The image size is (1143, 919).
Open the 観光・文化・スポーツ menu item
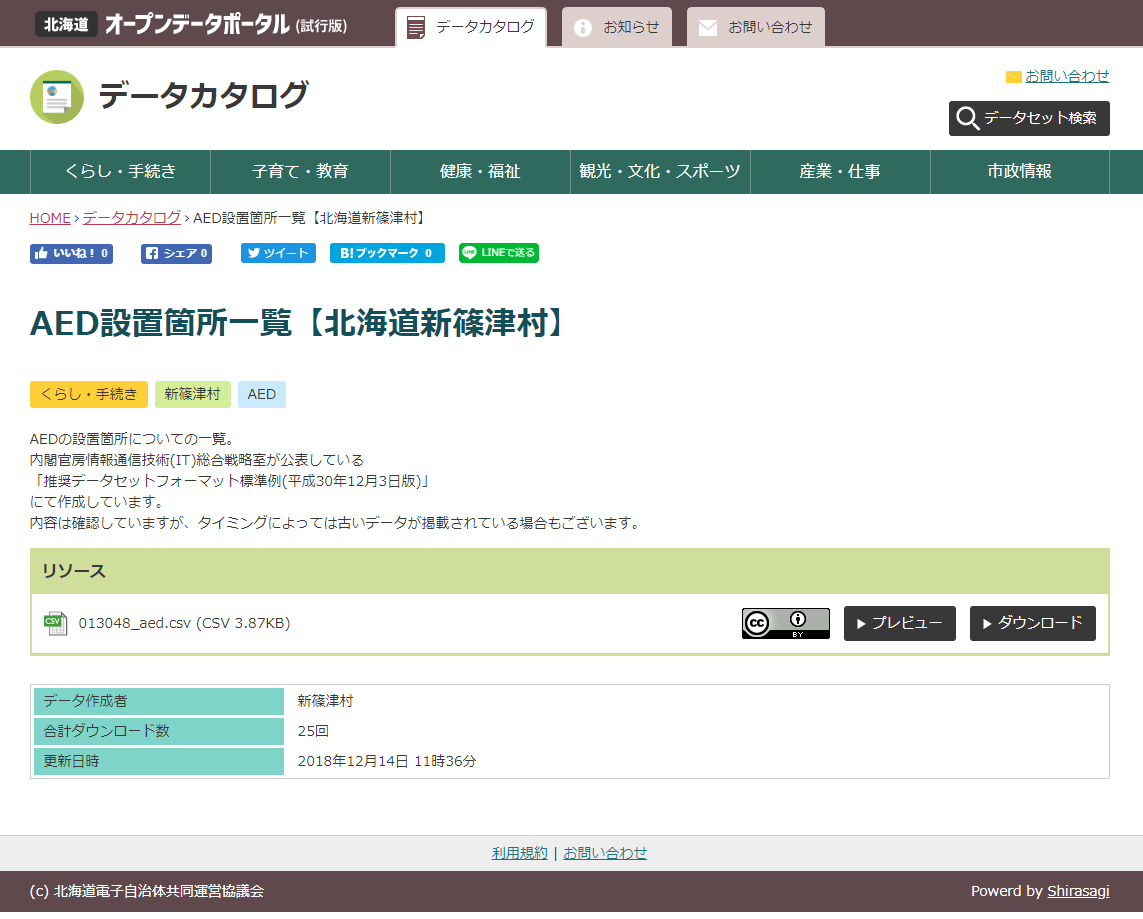point(660,172)
